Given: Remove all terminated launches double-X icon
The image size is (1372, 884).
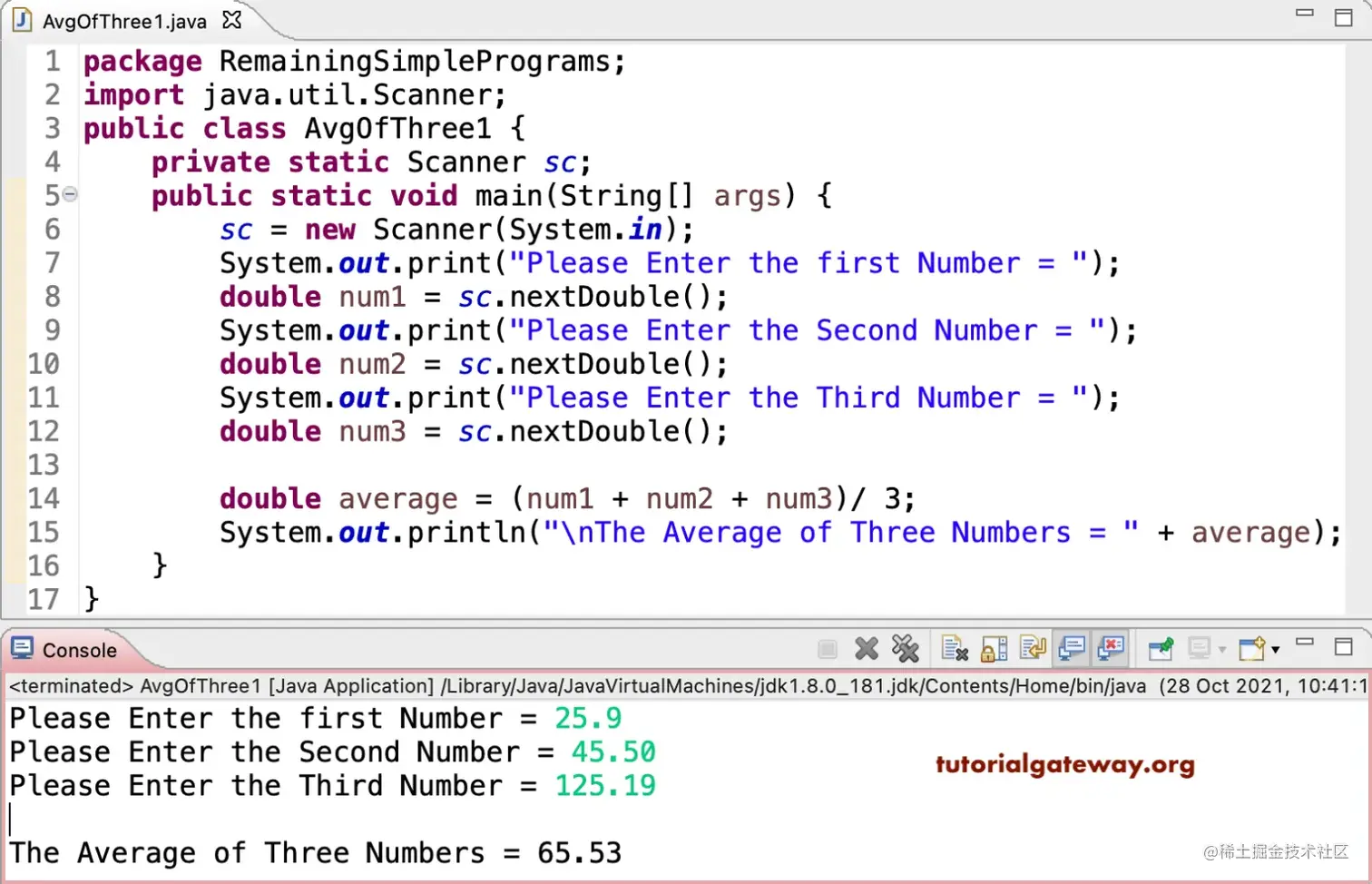Looking at the screenshot, I should pos(905,649).
